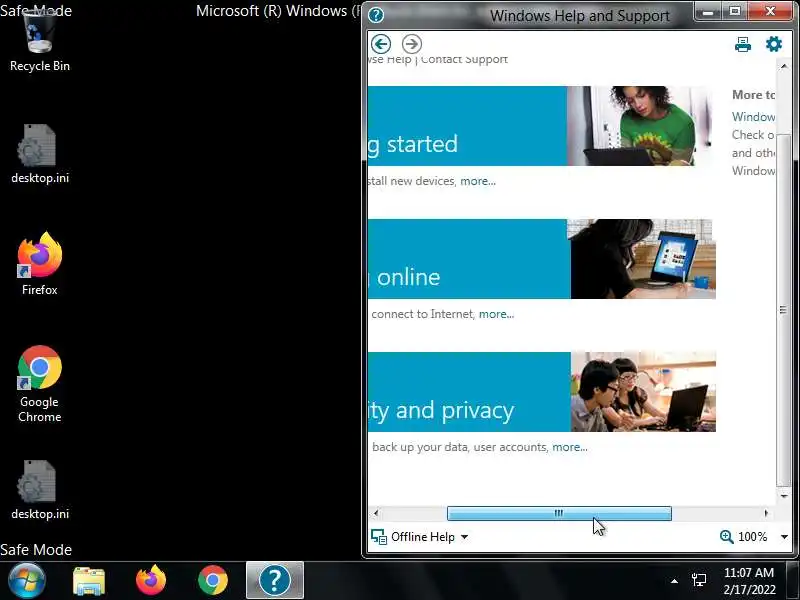The width and height of the screenshot is (800, 600).
Task: Click the horizontal scrollbar thumb
Action: 559,513
